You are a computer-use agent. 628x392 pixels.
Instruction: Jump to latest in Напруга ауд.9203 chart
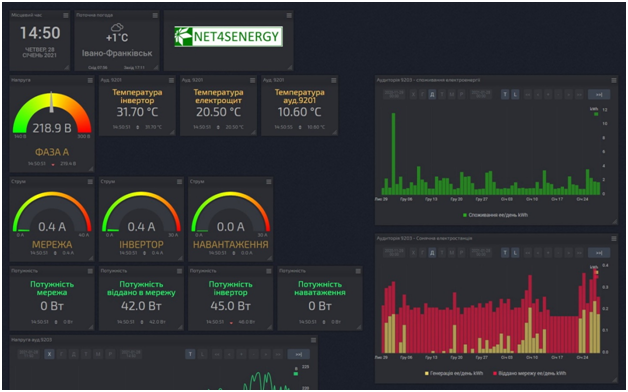[298, 354]
